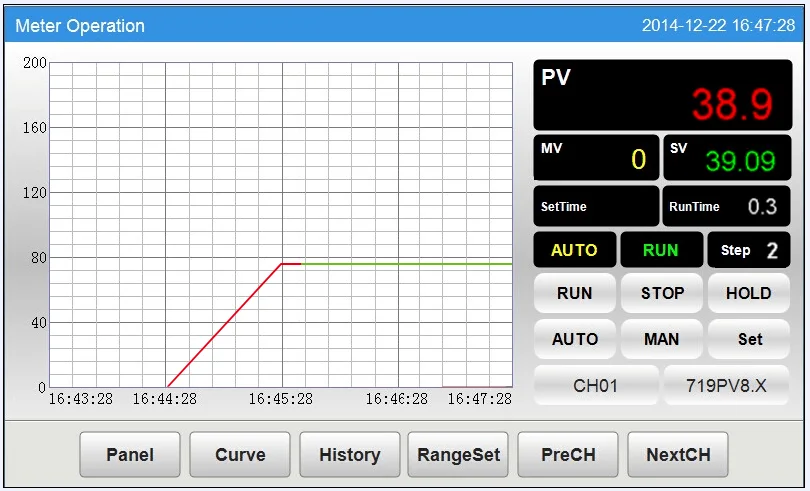Click the MV value 0 display
Screen dimensions: 810x491
[596, 158]
